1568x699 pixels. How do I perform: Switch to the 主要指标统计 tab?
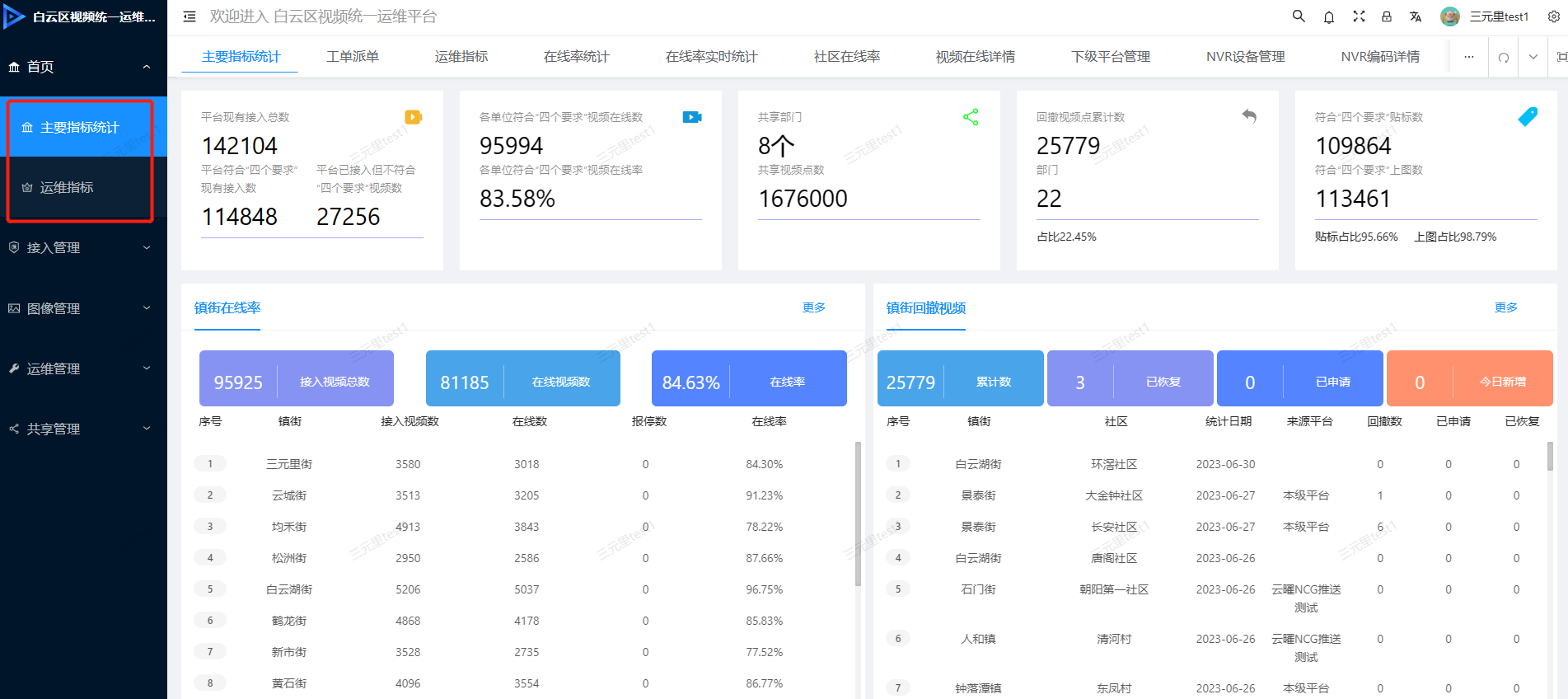tap(241, 57)
